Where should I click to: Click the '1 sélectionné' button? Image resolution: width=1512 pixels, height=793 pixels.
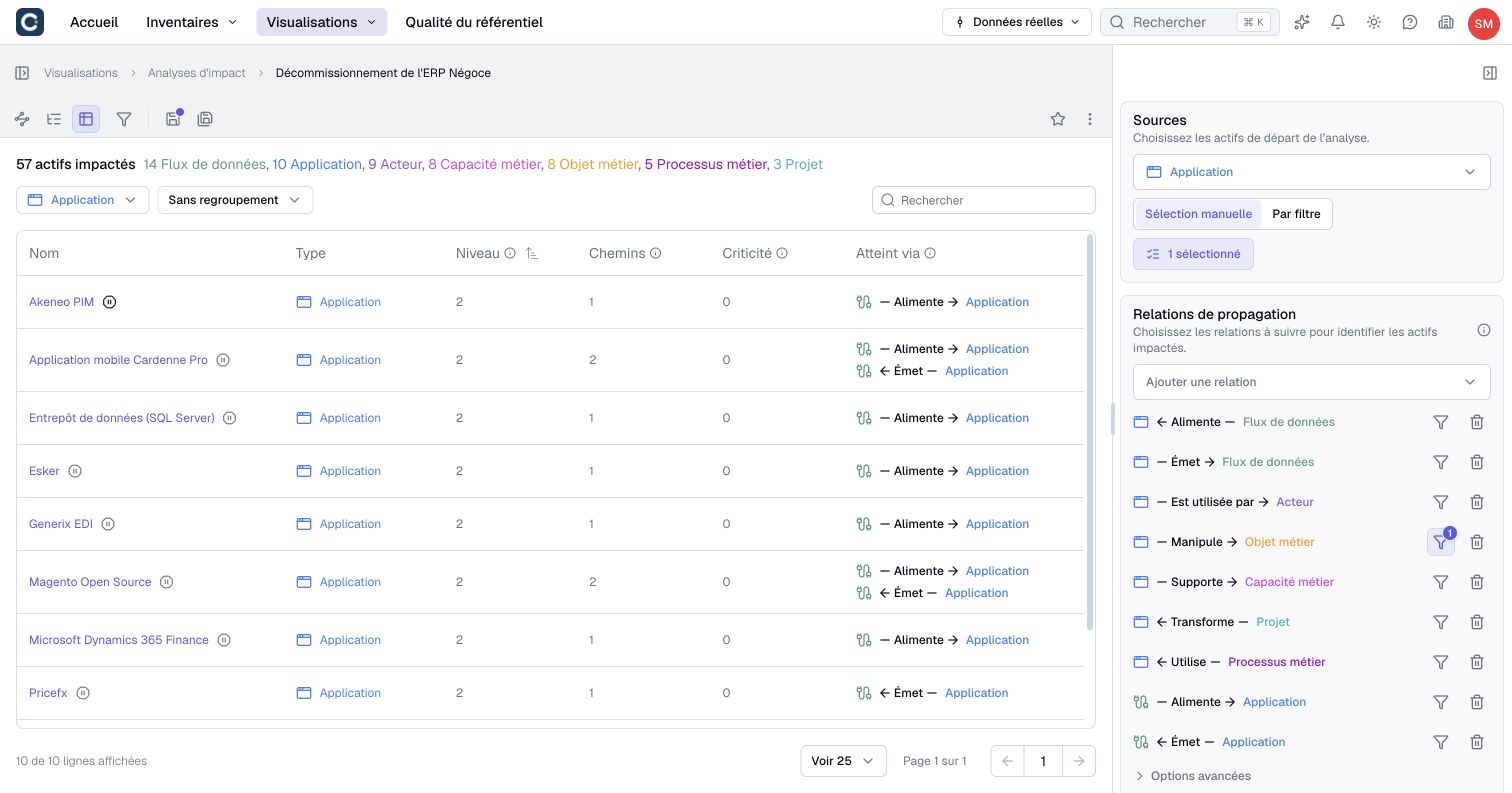[1193, 254]
